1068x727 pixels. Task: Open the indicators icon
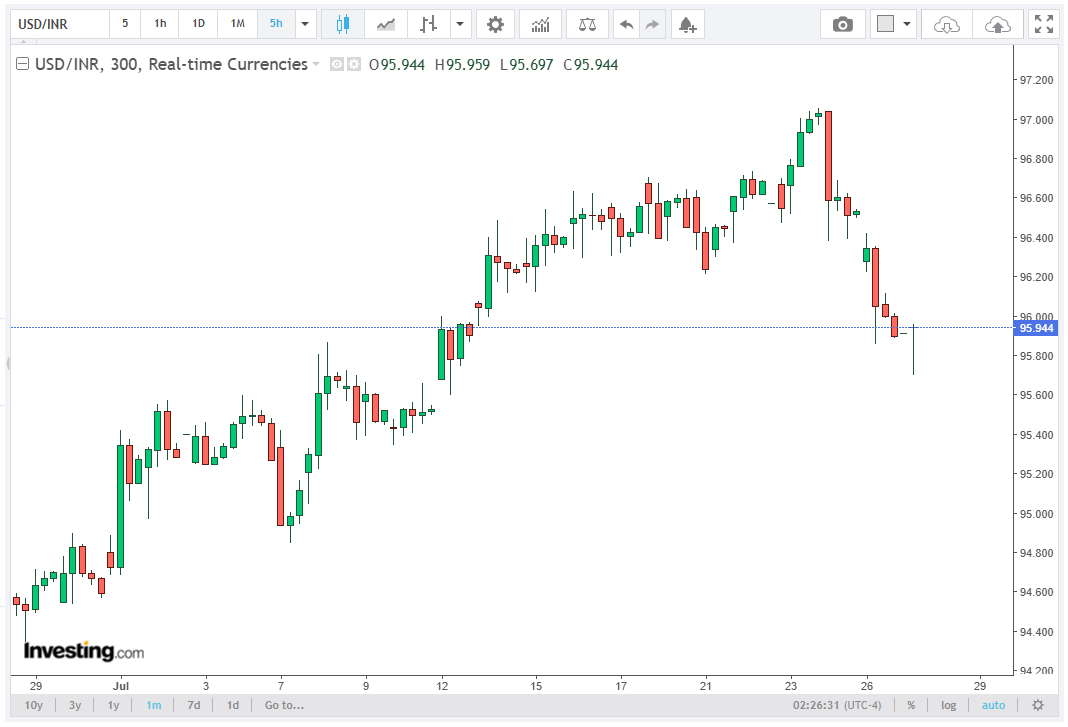point(540,25)
